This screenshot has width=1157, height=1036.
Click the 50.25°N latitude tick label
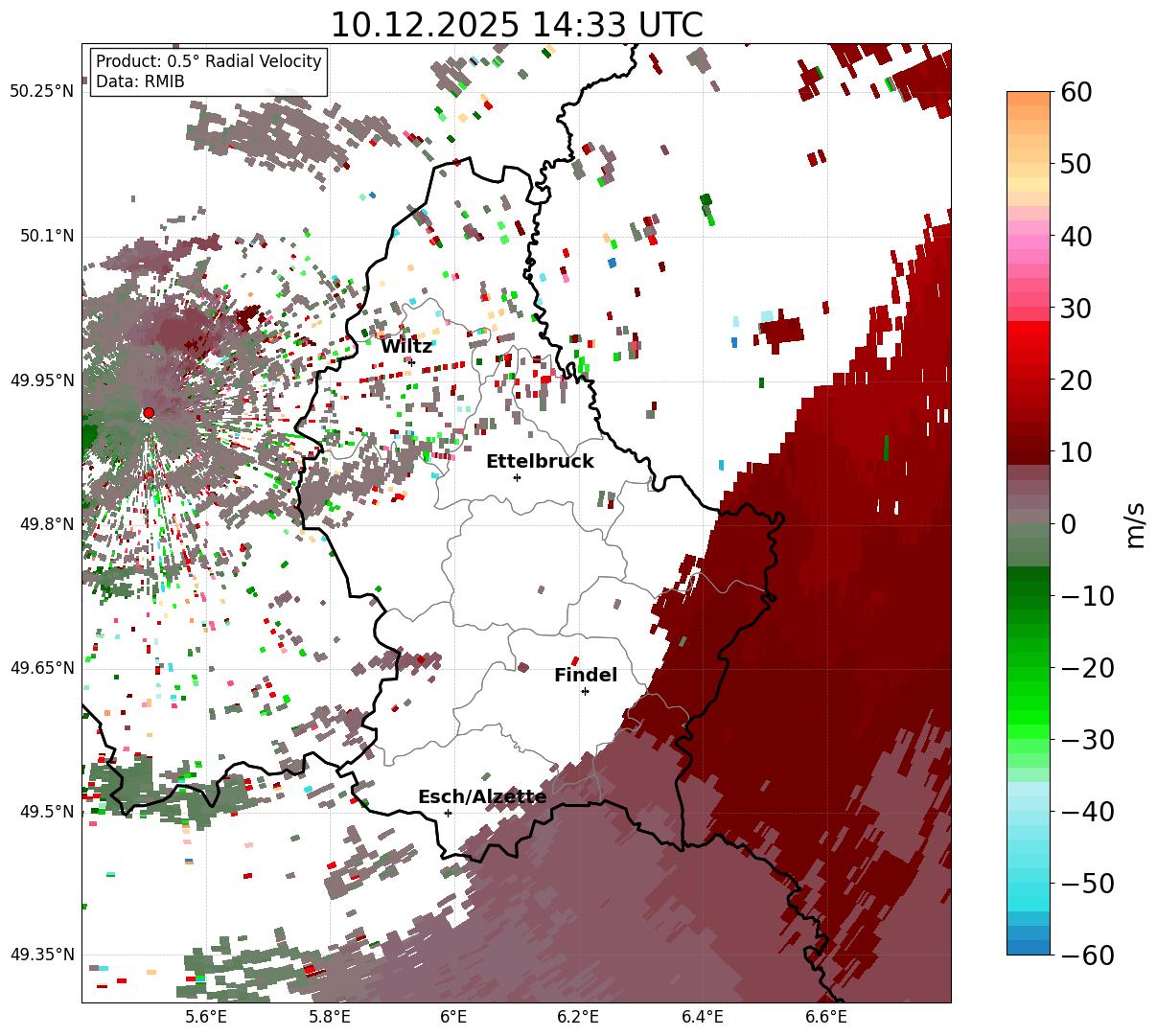coord(41,92)
